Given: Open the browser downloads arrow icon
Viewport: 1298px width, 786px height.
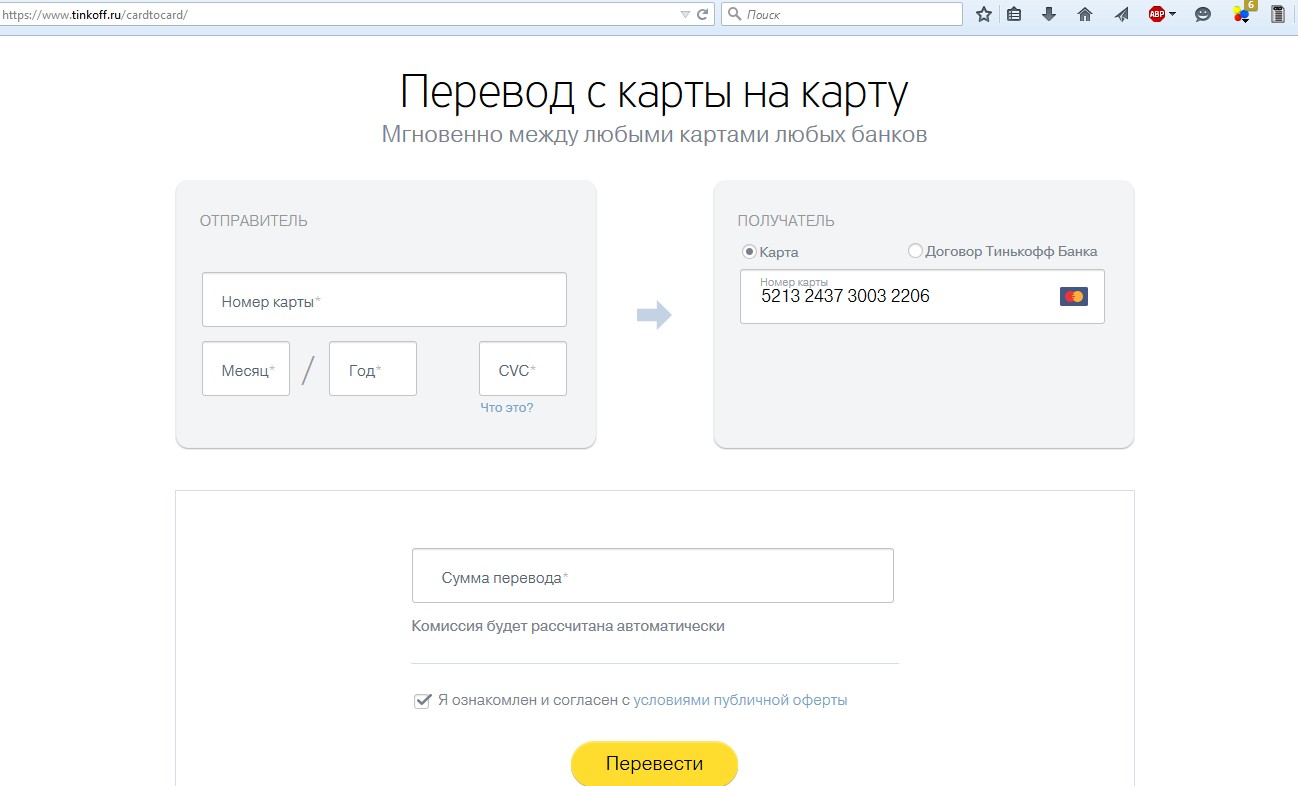Looking at the screenshot, I should click(x=1048, y=14).
